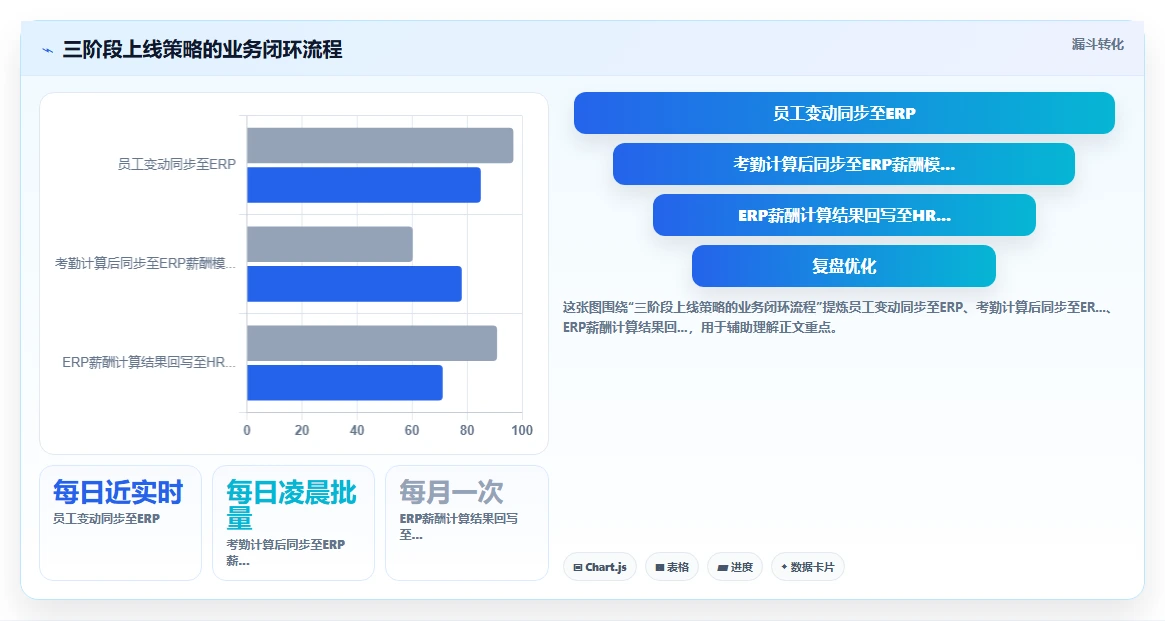This screenshot has width=1165, height=621.
Task: Click the 进度 tag
Action: click(735, 567)
